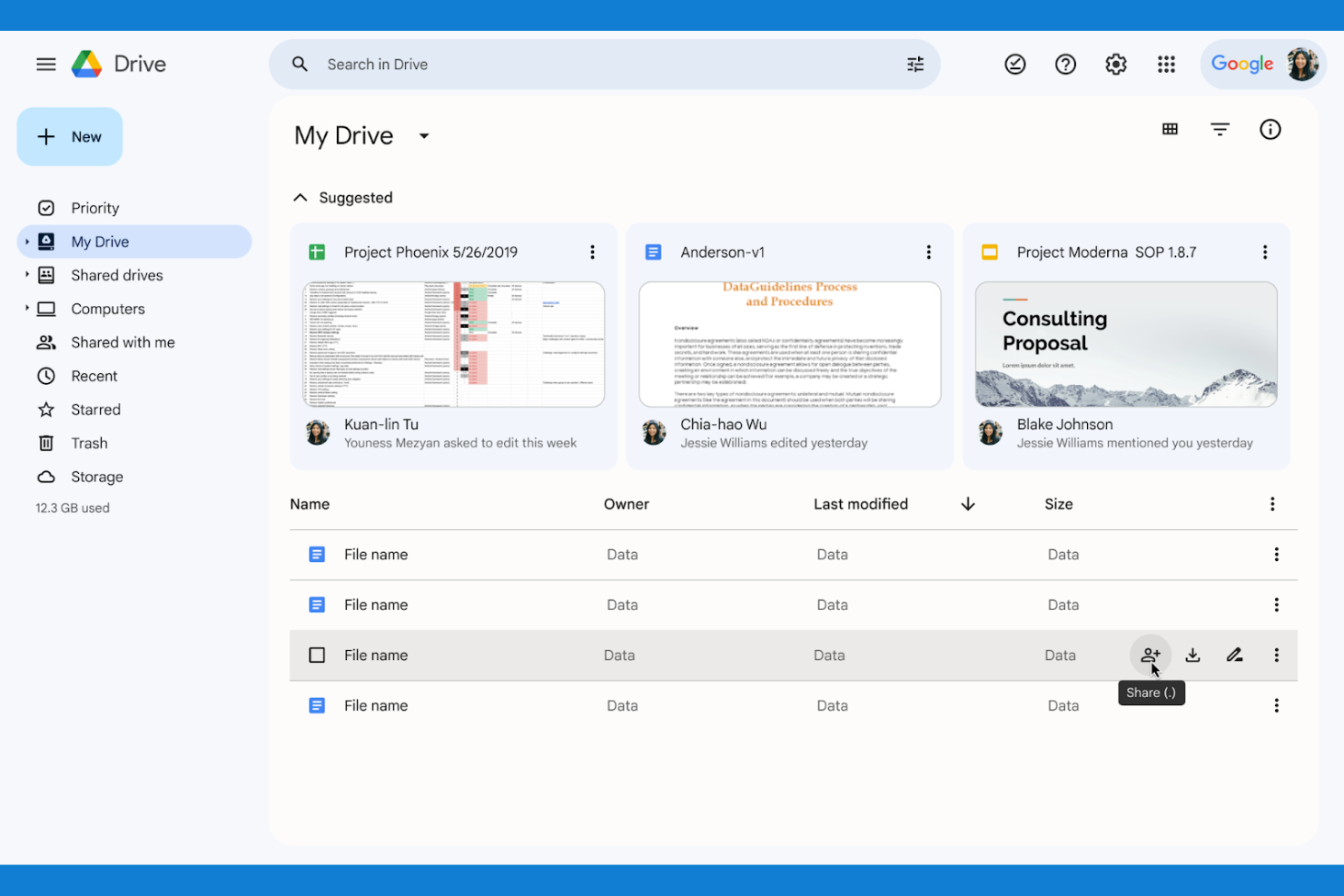Open the Google apps launcher

click(1166, 64)
